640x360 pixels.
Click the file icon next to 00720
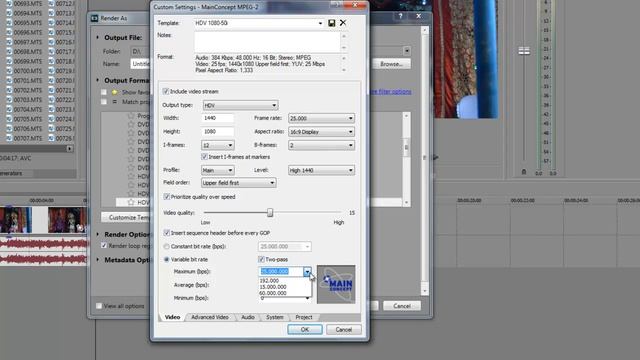(51, 80)
